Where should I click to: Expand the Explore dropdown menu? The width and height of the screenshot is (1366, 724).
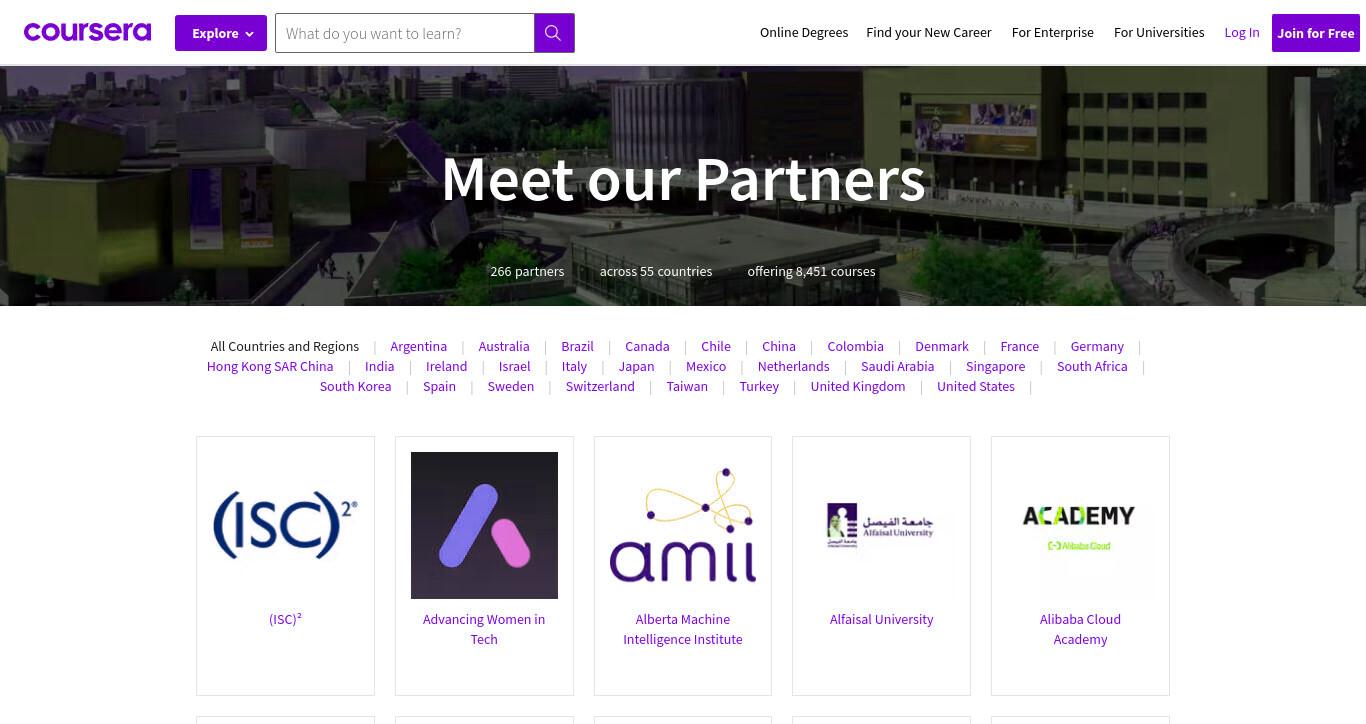point(221,33)
